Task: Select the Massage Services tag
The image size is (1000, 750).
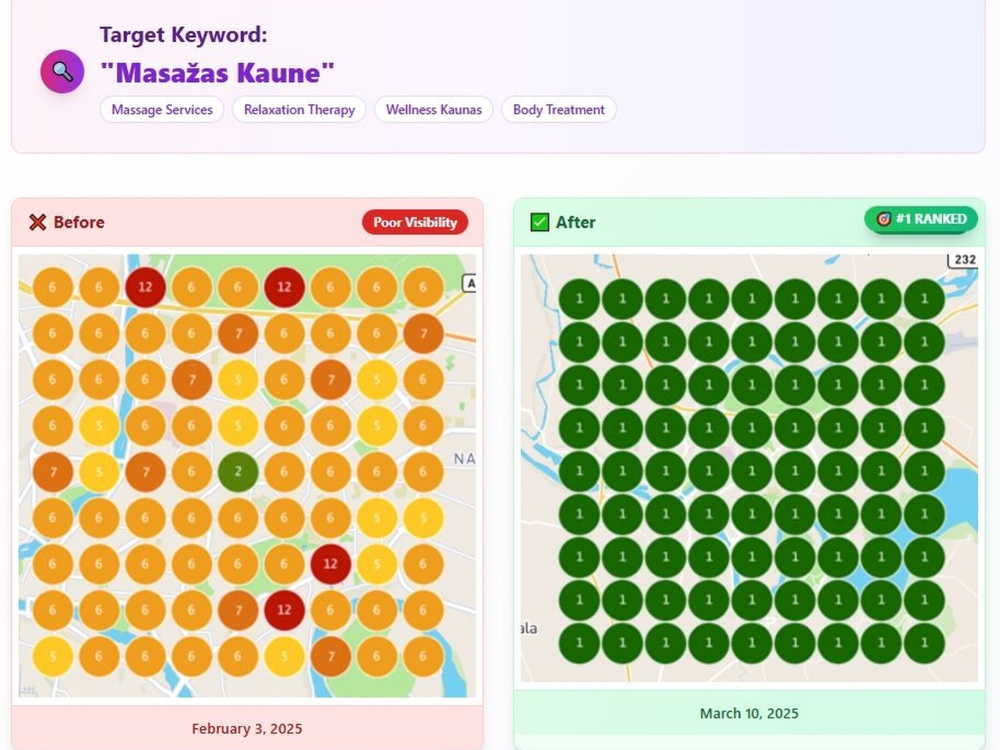Action: tap(162, 110)
